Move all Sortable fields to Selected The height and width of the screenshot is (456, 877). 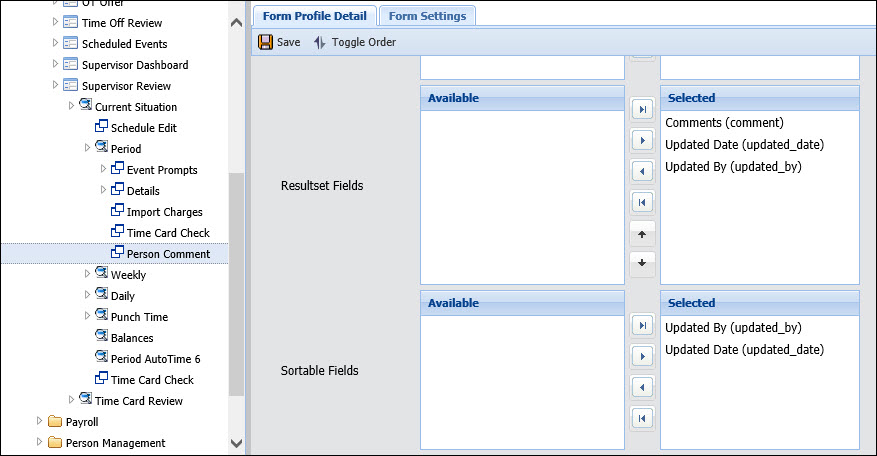click(643, 325)
